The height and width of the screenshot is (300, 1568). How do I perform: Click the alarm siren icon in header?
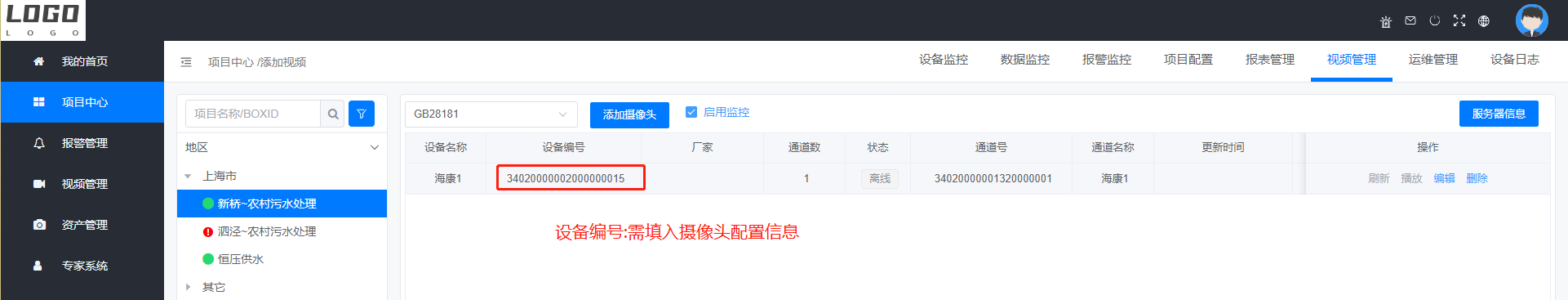(1385, 21)
